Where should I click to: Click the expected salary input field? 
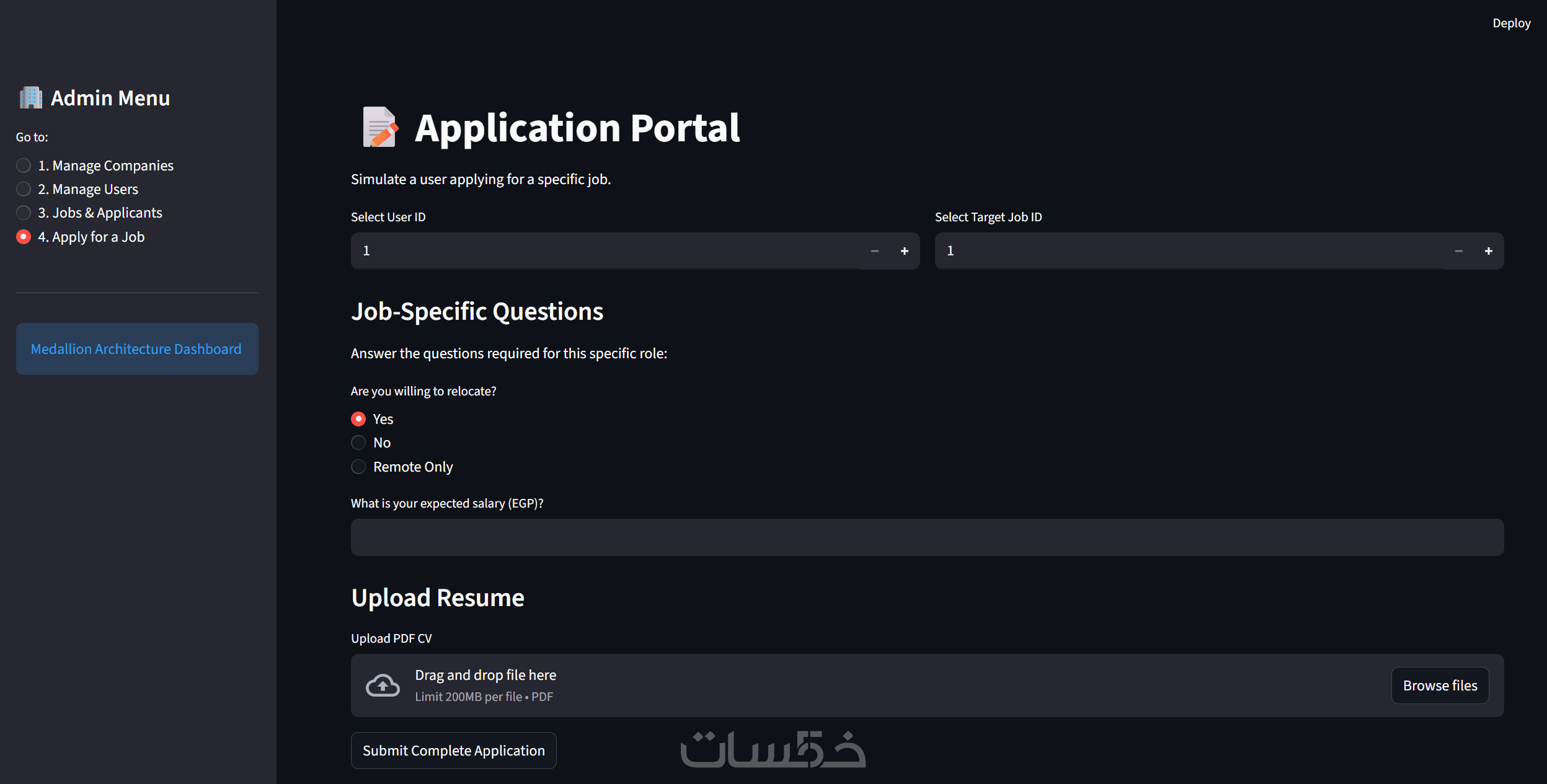tap(926, 537)
